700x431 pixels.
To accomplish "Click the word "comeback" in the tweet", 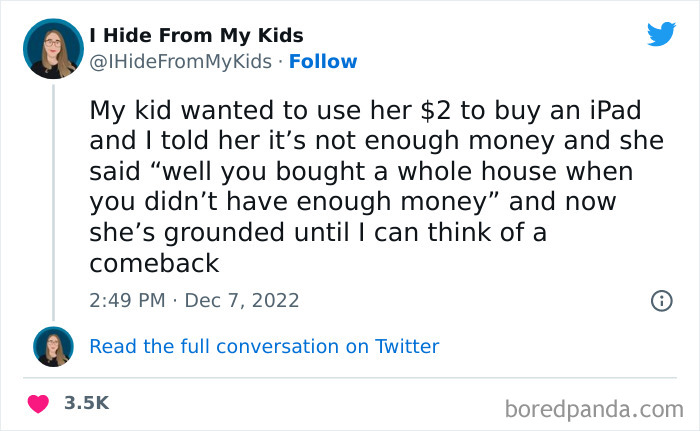I will click(154, 263).
